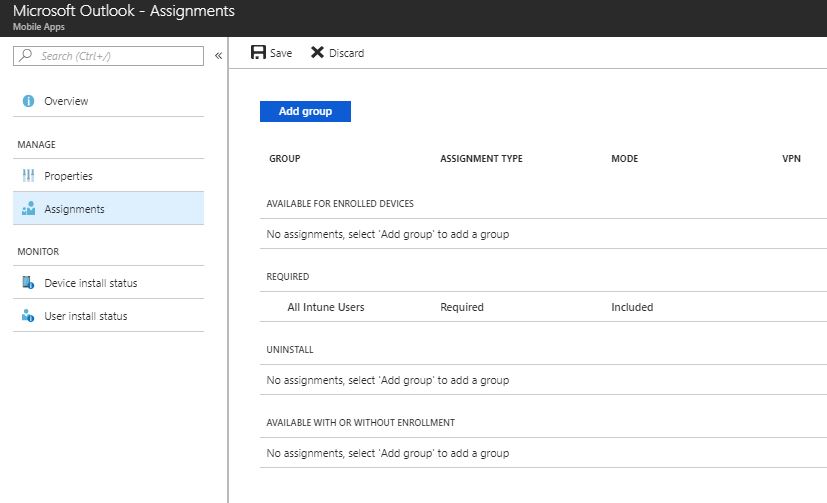Click the UNINSTALL section heading

[x=290, y=350]
